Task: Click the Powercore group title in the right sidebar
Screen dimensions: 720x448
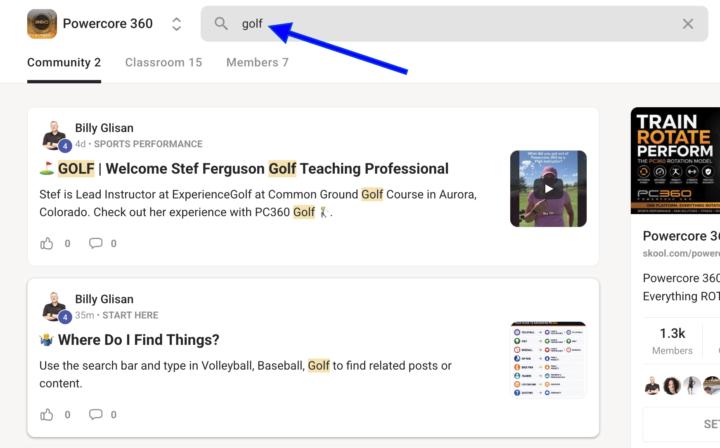Action: pyautogui.click(x=681, y=236)
